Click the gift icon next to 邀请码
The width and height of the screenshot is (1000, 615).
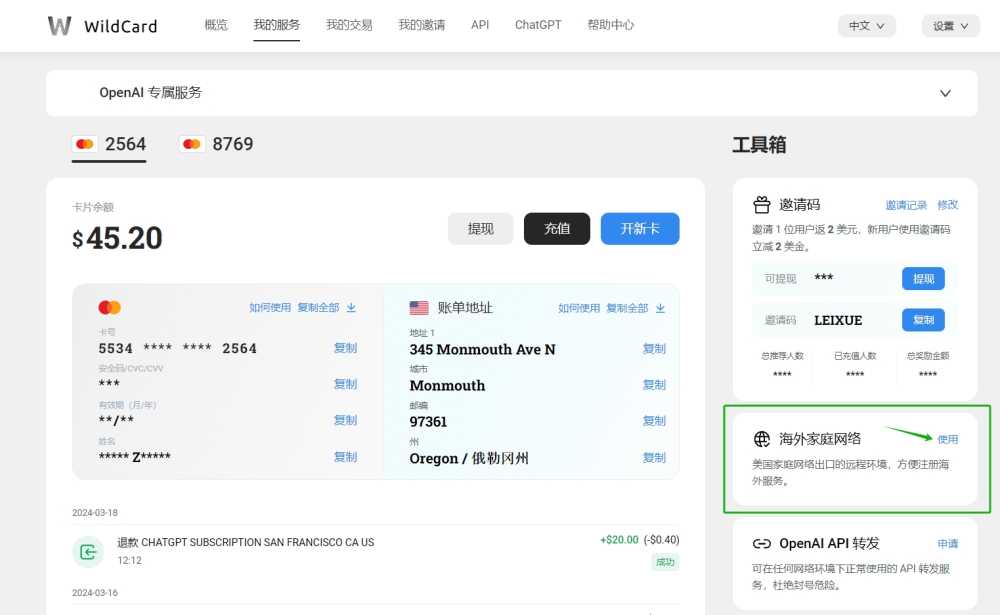(761, 204)
